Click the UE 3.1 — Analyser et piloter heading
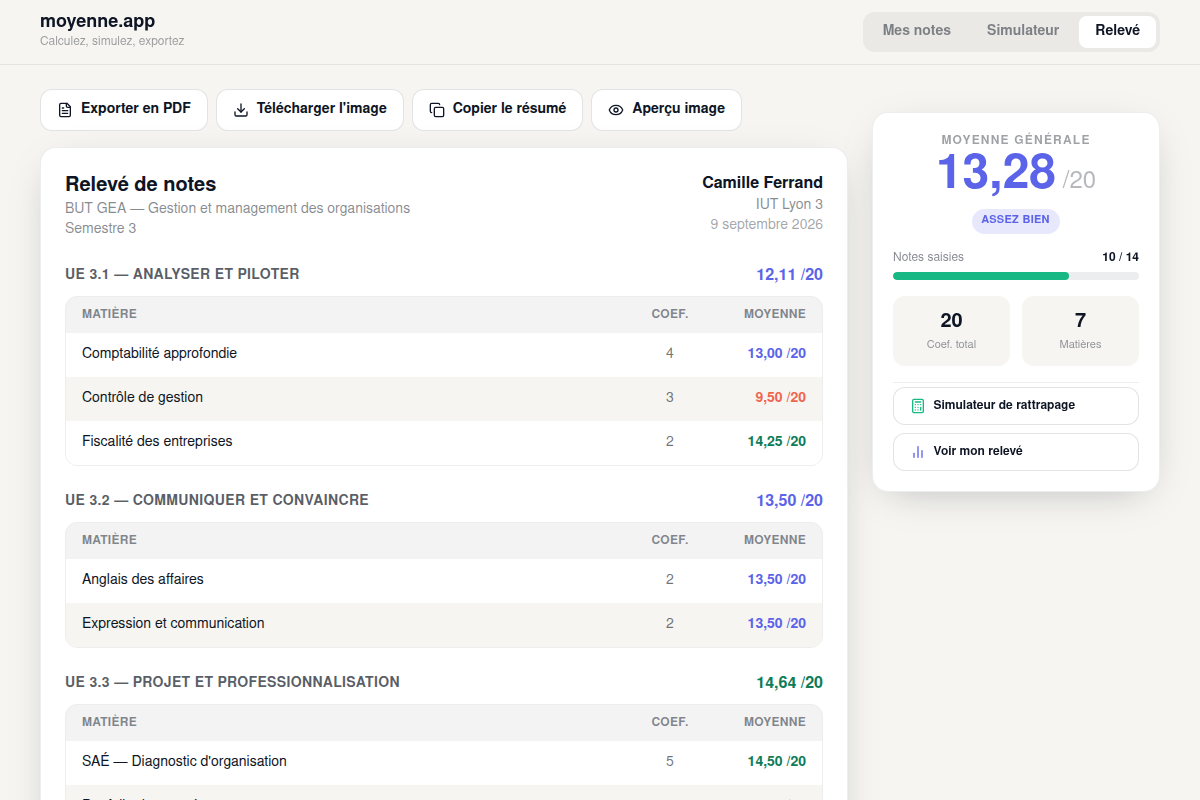The width and height of the screenshot is (1200, 800). coord(182,274)
